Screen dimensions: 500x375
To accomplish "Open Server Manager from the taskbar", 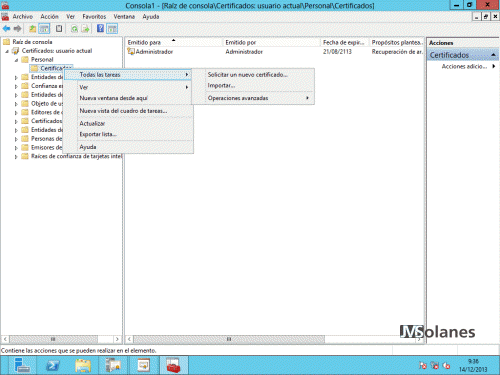I will [x=22, y=365].
